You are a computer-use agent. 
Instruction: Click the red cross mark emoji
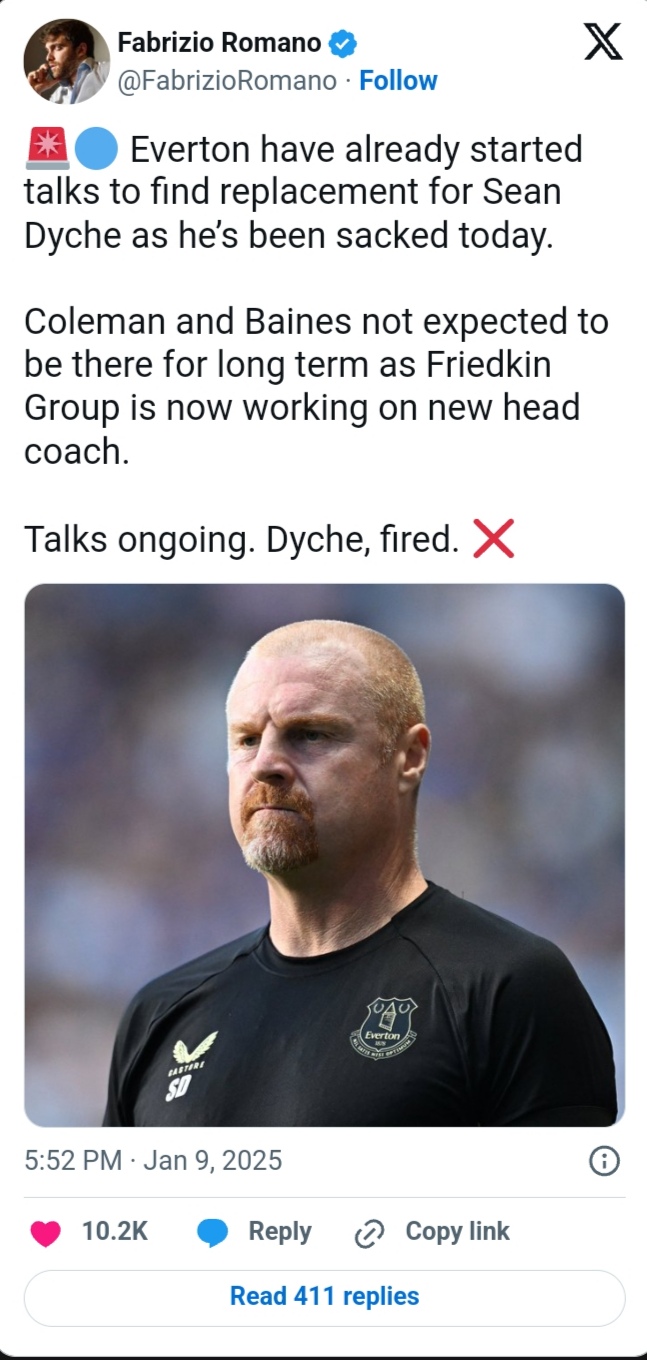pos(492,540)
